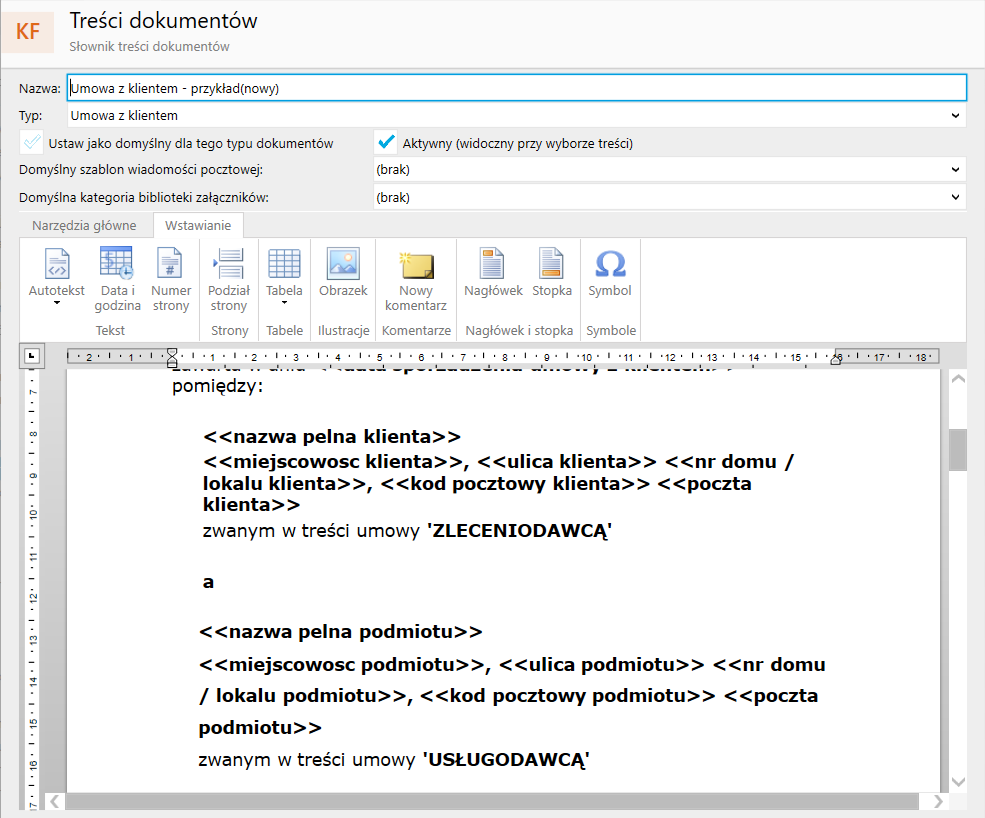The width and height of the screenshot is (985, 818).
Task: Expand the Autotekst dropdown arrow
Action: 57,303
